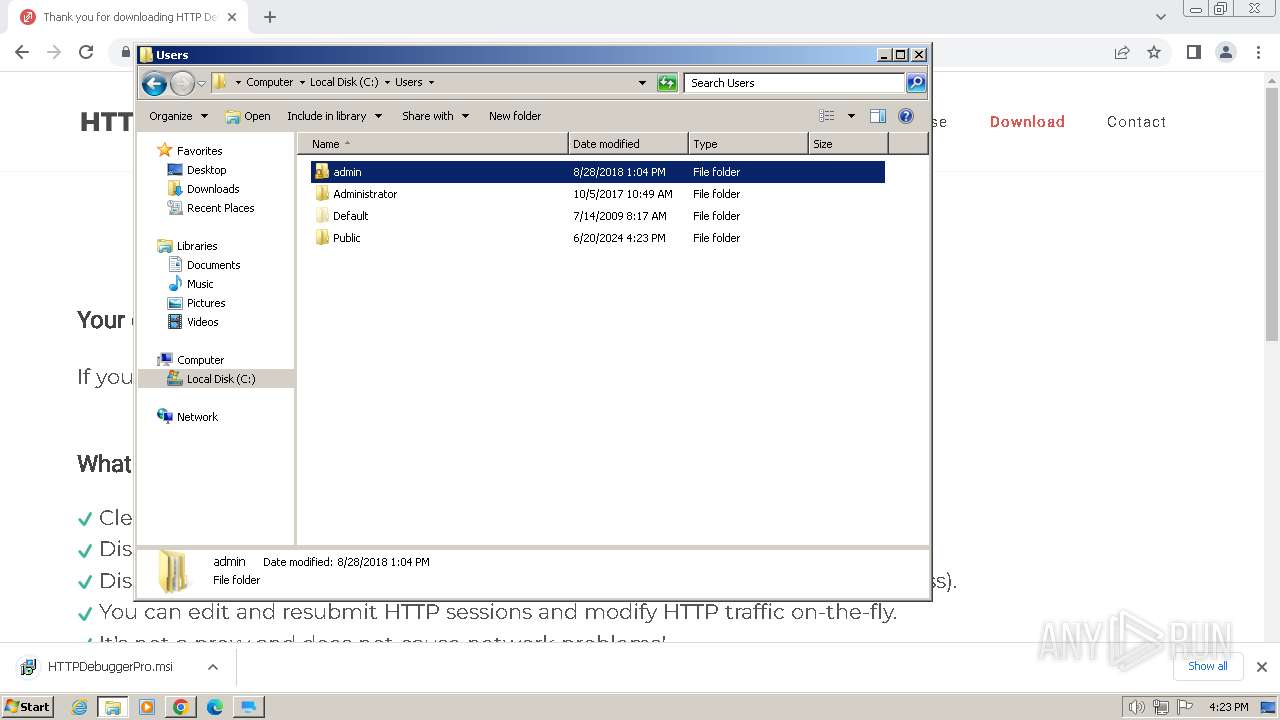Click the green refresh button in address bar

coord(667,83)
